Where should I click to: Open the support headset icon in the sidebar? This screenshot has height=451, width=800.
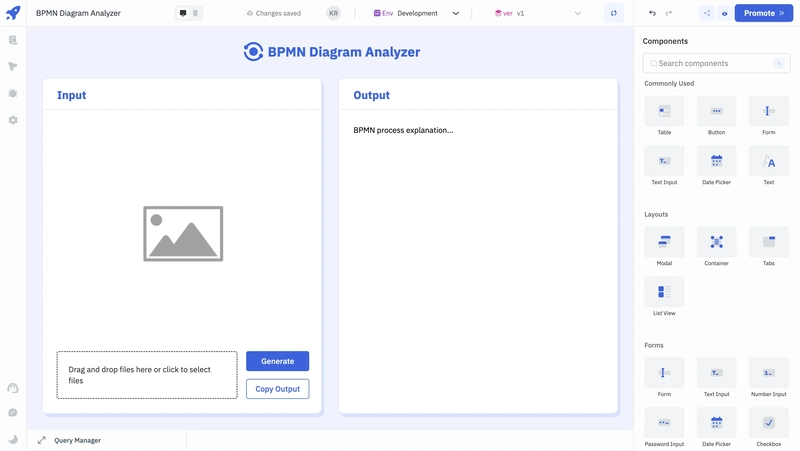click(x=13, y=388)
